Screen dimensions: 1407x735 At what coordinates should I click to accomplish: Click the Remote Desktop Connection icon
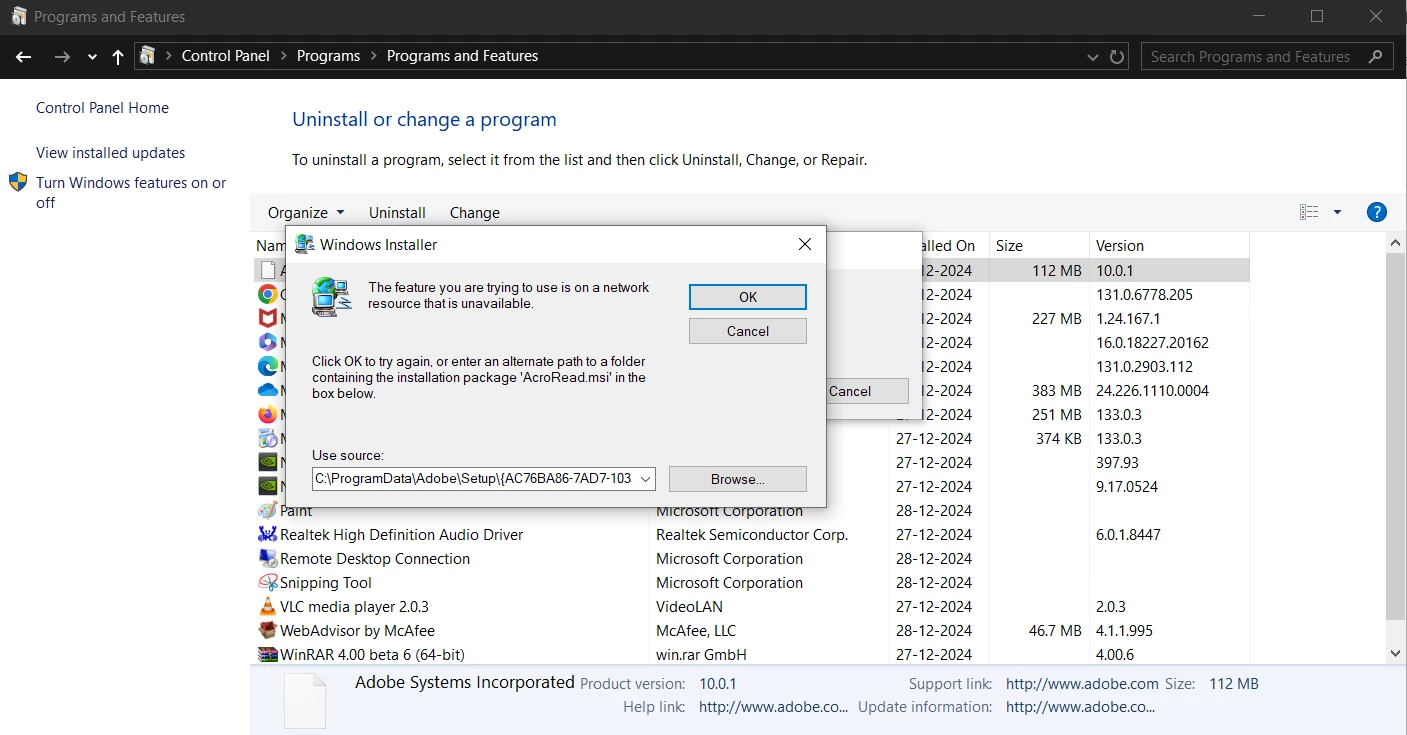[267, 558]
